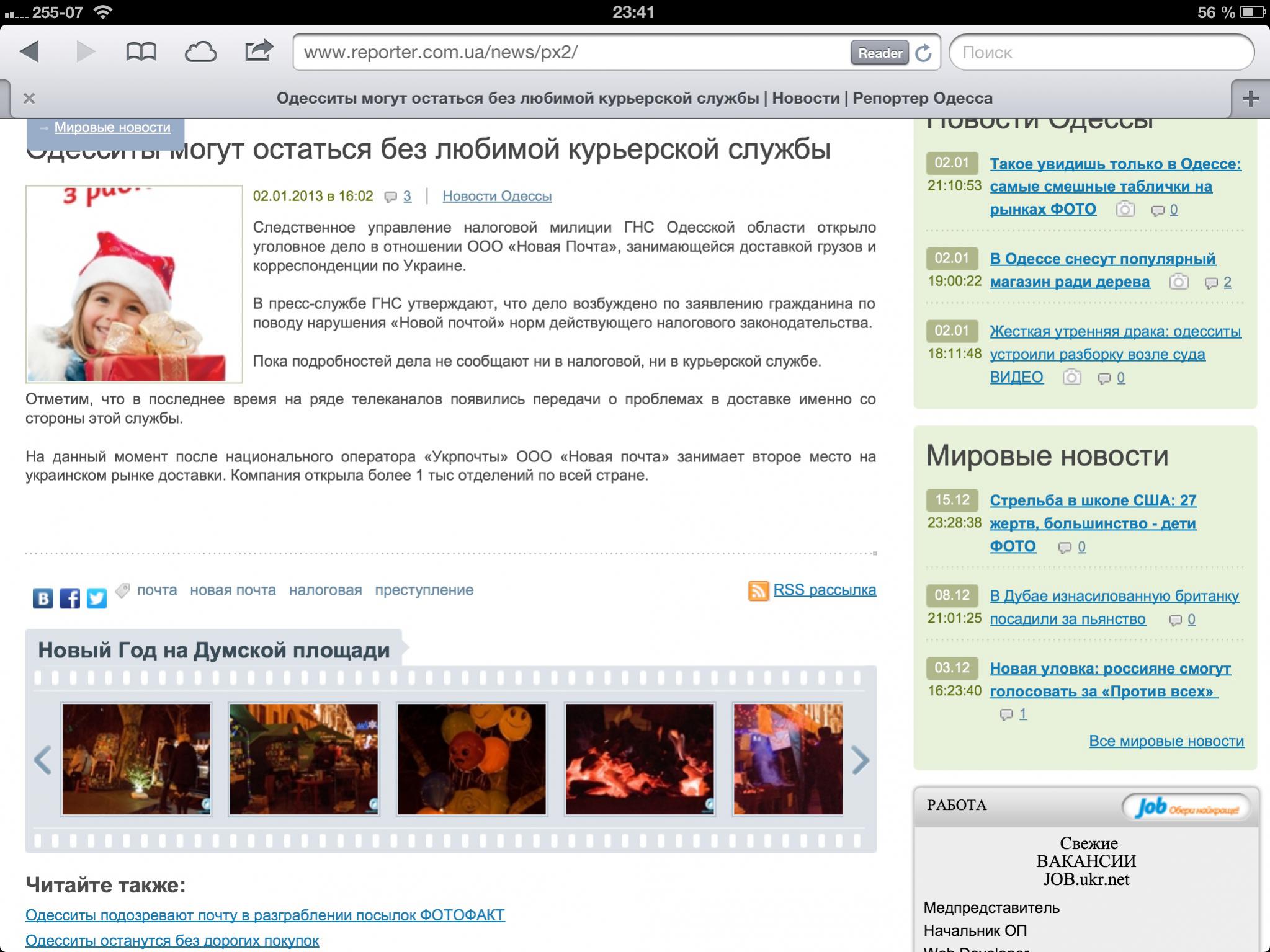1270x952 pixels.
Task: Click the налоговая tag
Action: tap(325, 590)
